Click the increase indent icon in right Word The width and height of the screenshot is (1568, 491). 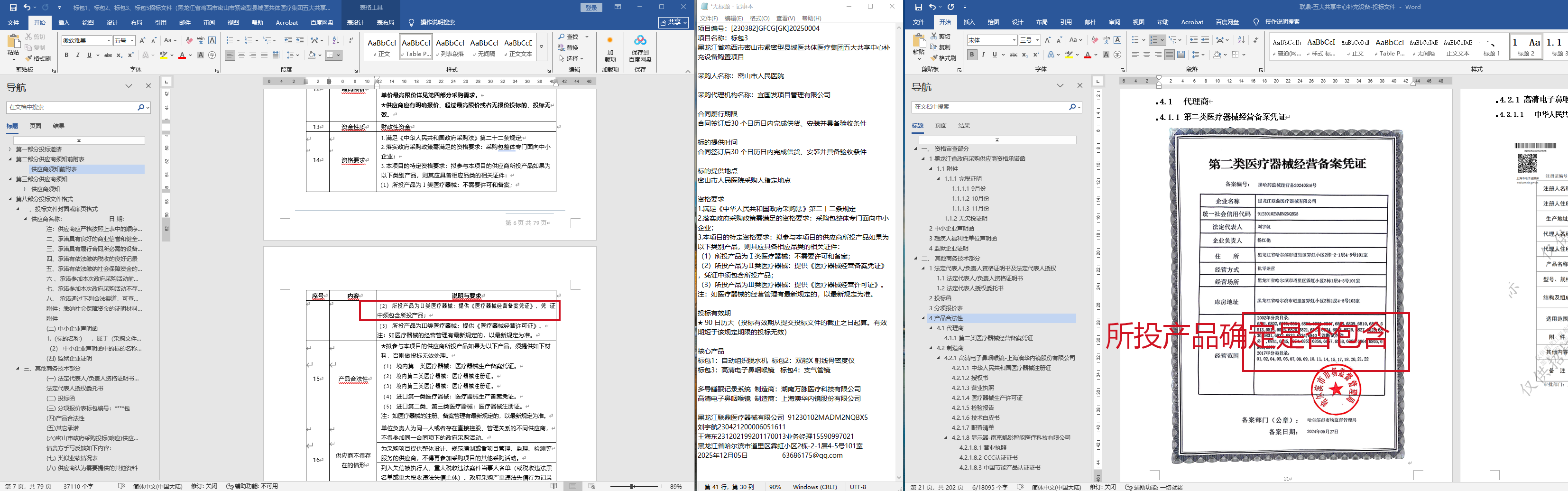coord(1205,39)
